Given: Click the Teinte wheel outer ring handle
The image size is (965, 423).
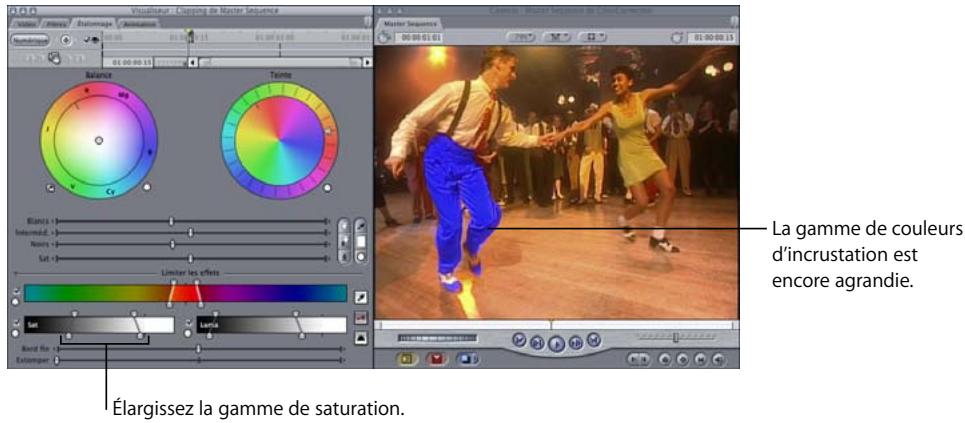Looking at the screenshot, I should click(328, 131).
